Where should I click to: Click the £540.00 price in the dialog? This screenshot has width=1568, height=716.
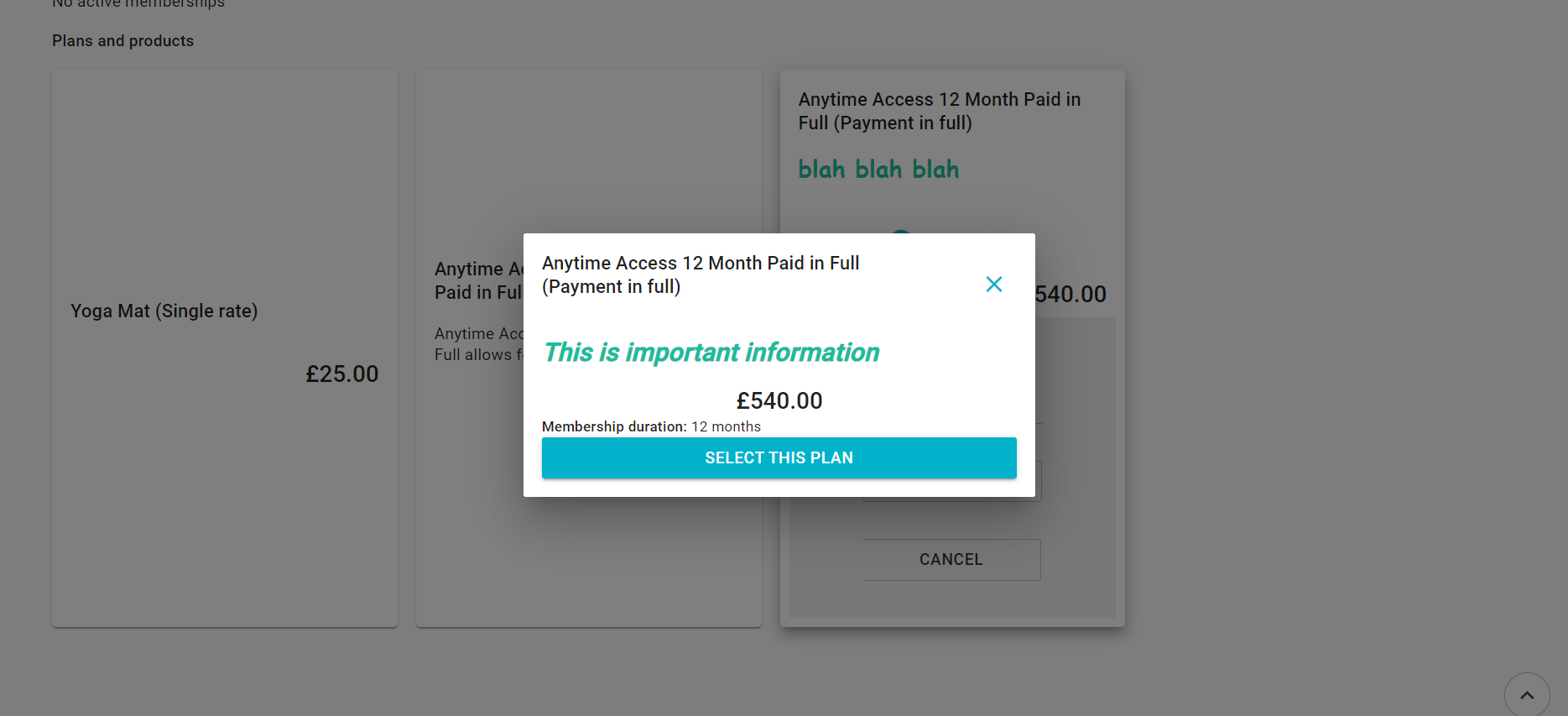click(779, 401)
